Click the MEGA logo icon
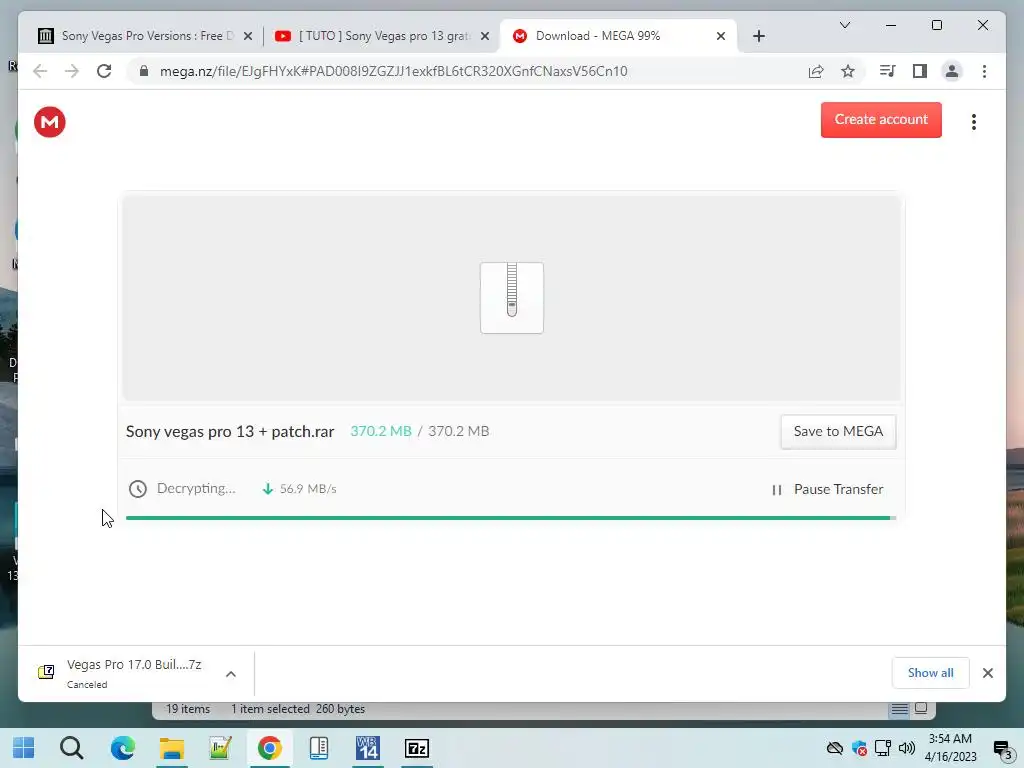Viewport: 1024px width, 768px height. click(50, 121)
